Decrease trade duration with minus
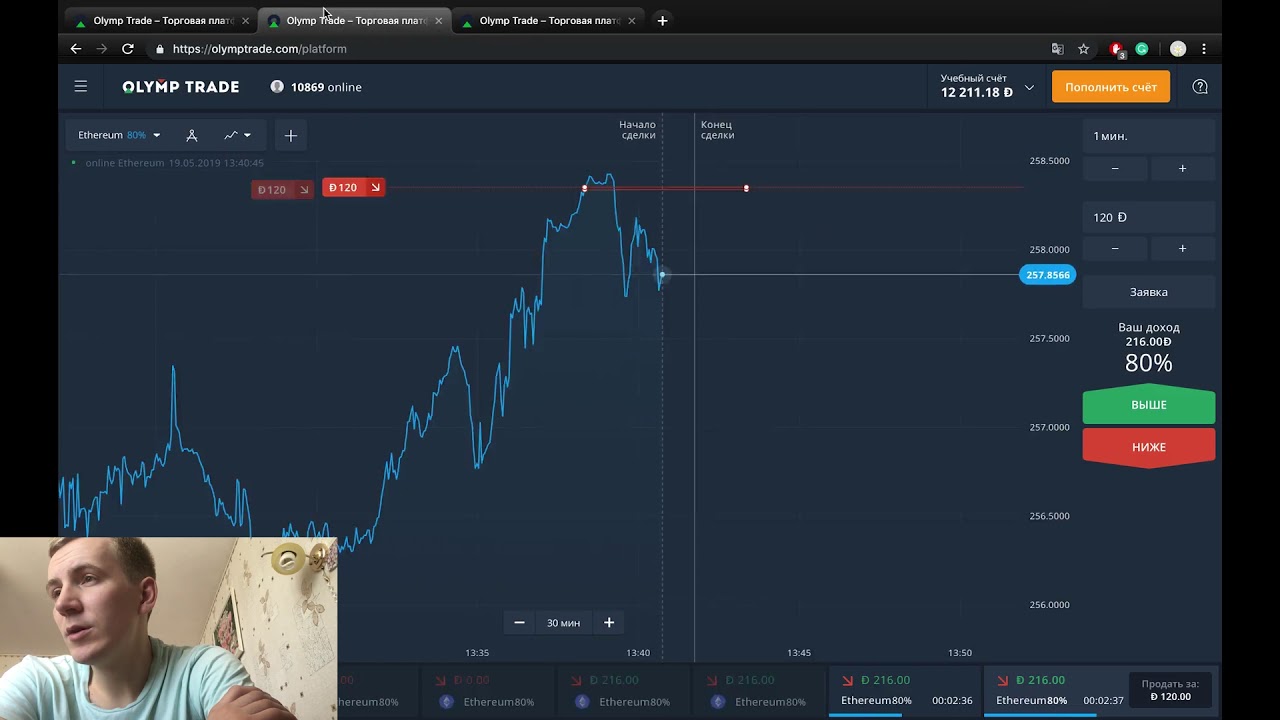 point(1115,168)
